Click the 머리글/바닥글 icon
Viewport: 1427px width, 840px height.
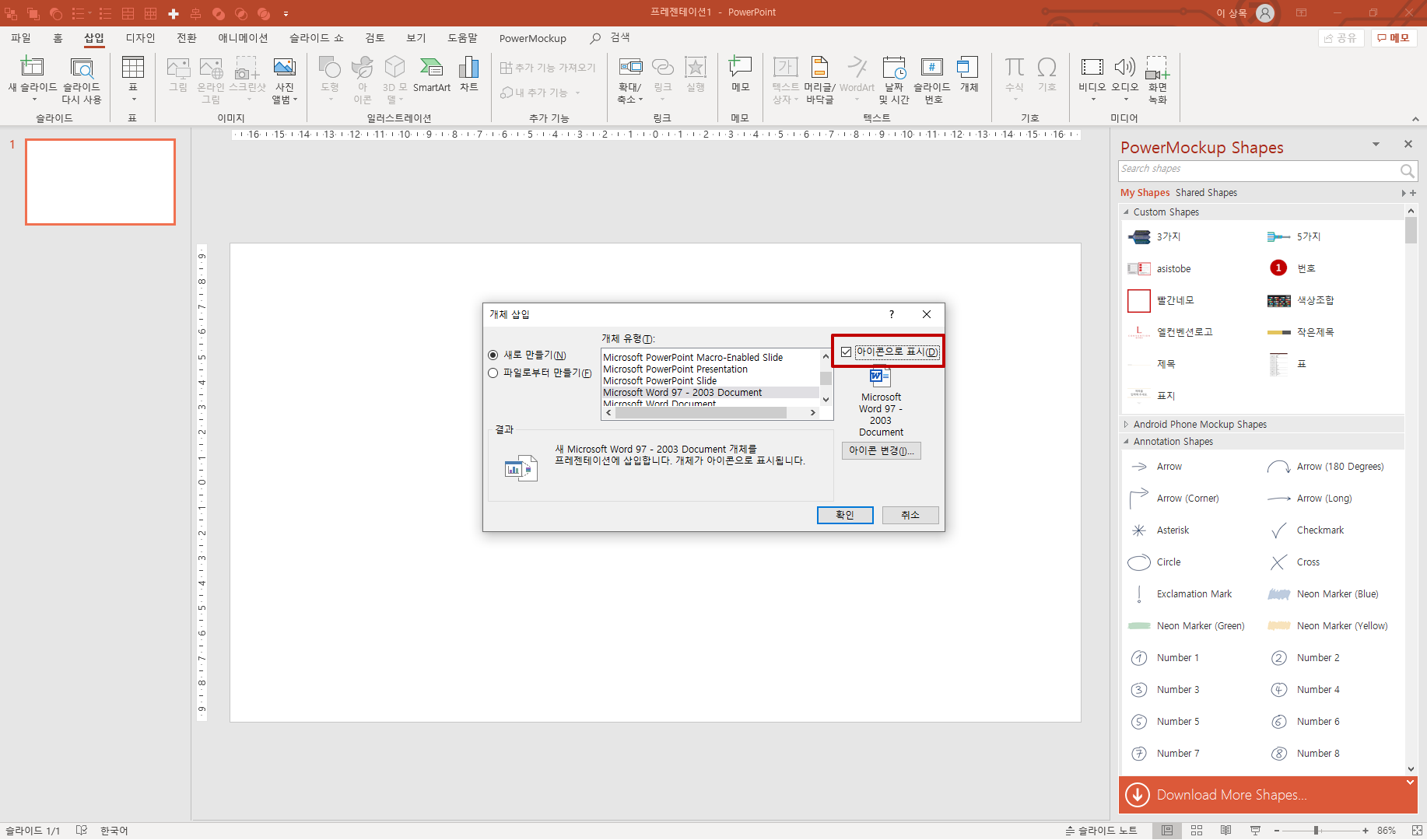pos(819,68)
